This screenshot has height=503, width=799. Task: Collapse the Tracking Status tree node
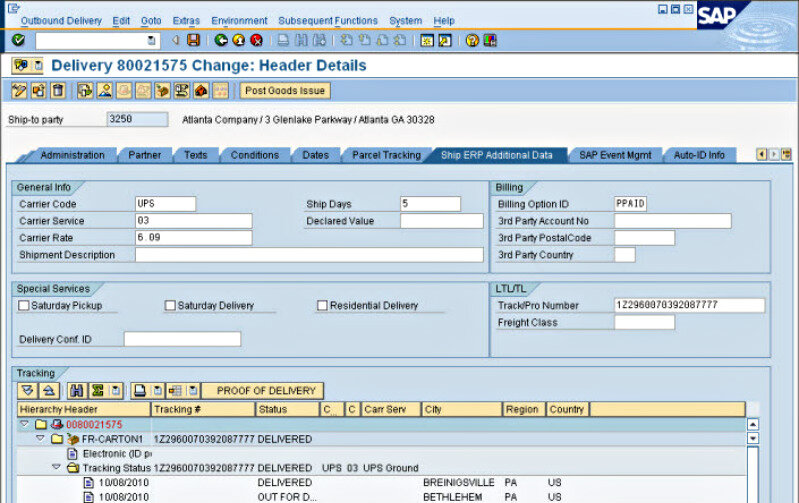pyautogui.click(x=56, y=467)
